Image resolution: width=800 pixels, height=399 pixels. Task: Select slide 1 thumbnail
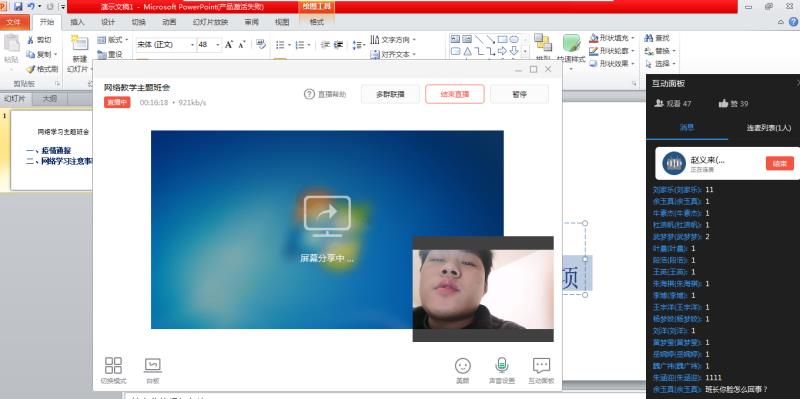[51, 151]
